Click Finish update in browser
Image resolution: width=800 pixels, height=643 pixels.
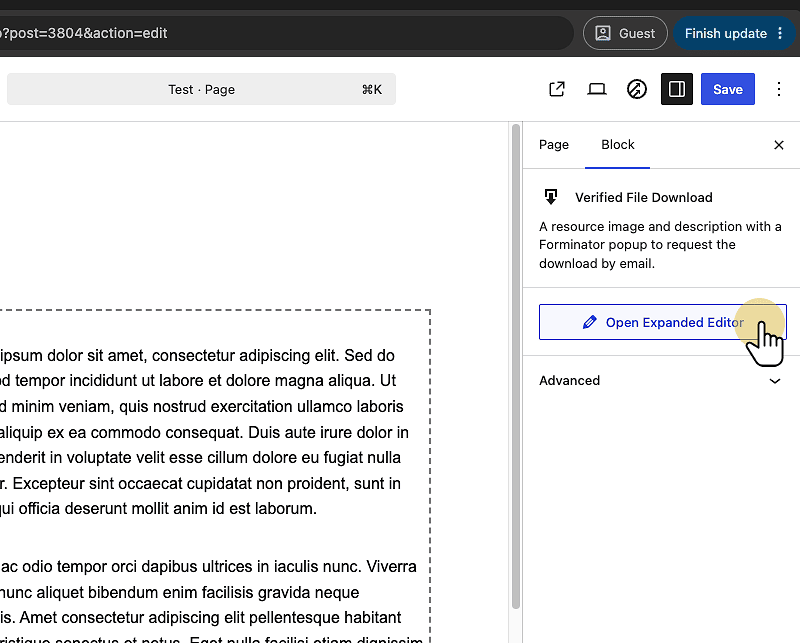[726, 33]
